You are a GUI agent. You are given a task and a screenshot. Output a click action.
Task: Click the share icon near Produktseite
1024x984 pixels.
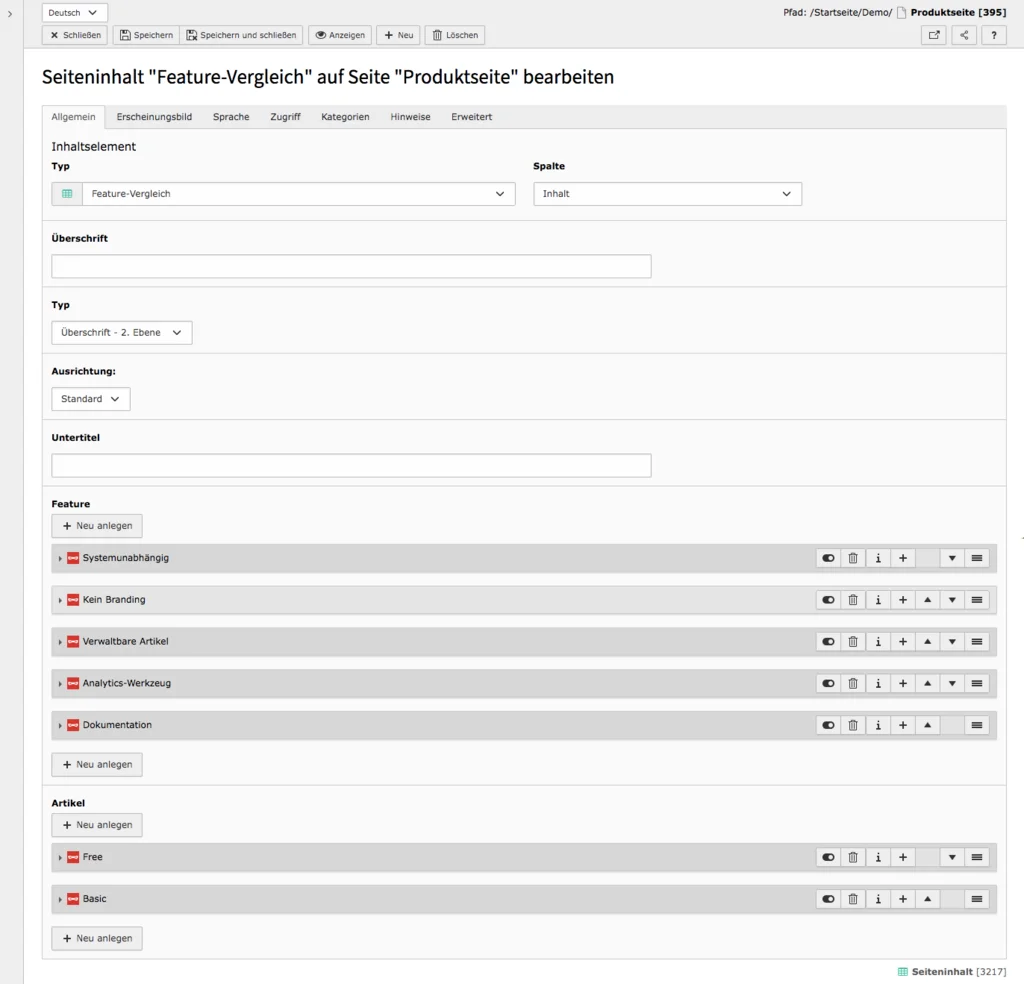click(963, 35)
